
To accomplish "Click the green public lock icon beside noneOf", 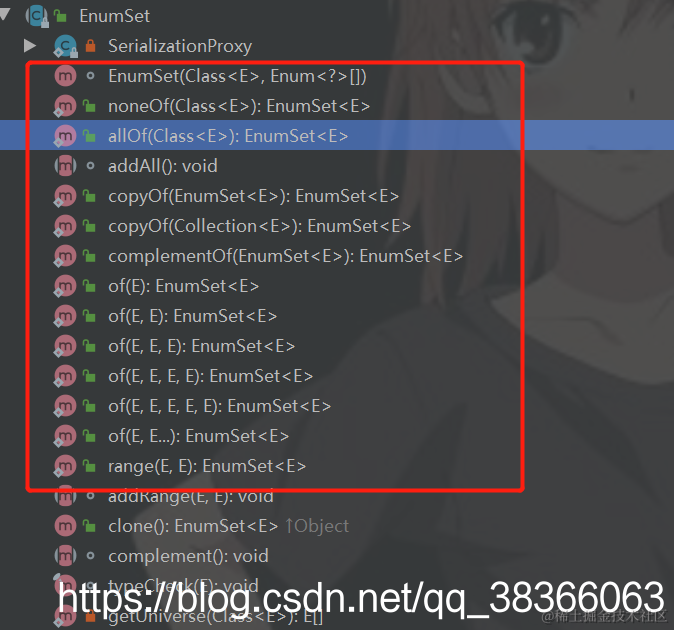I will [89, 106].
